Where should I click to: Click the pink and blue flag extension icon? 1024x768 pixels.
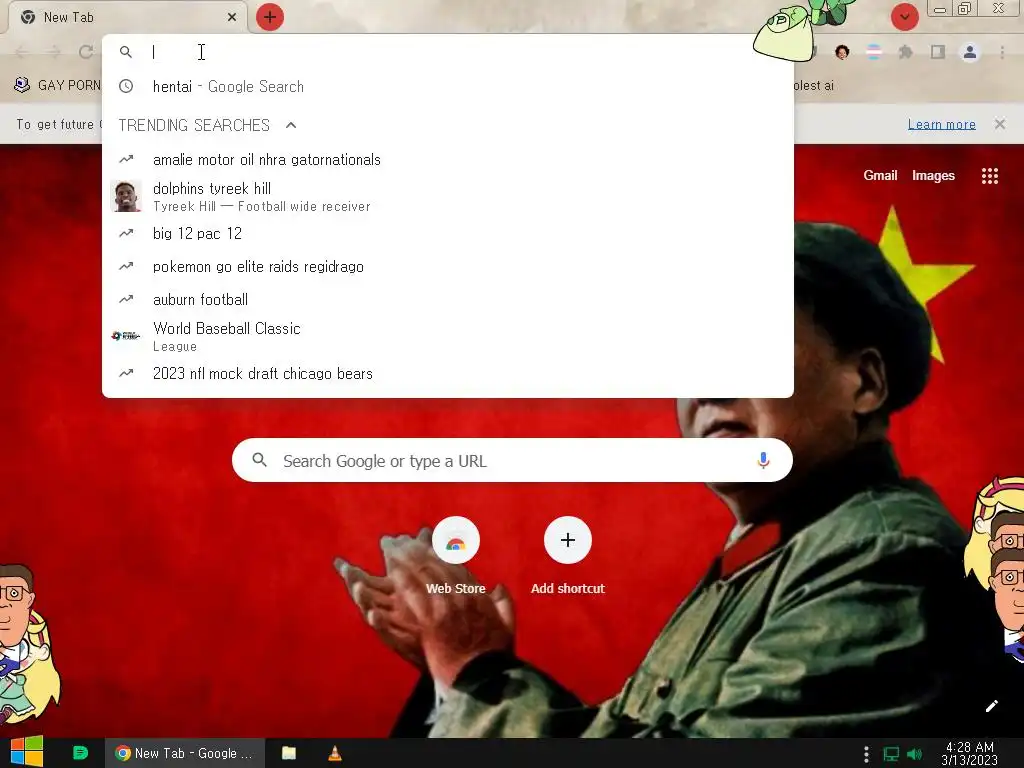click(x=874, y=52)
